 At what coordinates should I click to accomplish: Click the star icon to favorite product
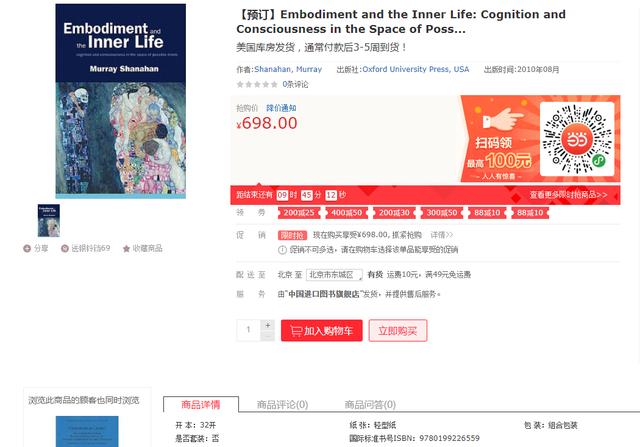127,248
